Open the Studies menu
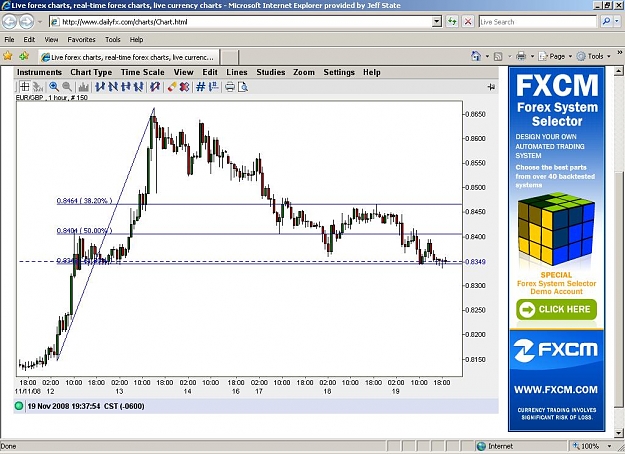The width and height of the screenshot is (625, 454). tap(271, 72)
